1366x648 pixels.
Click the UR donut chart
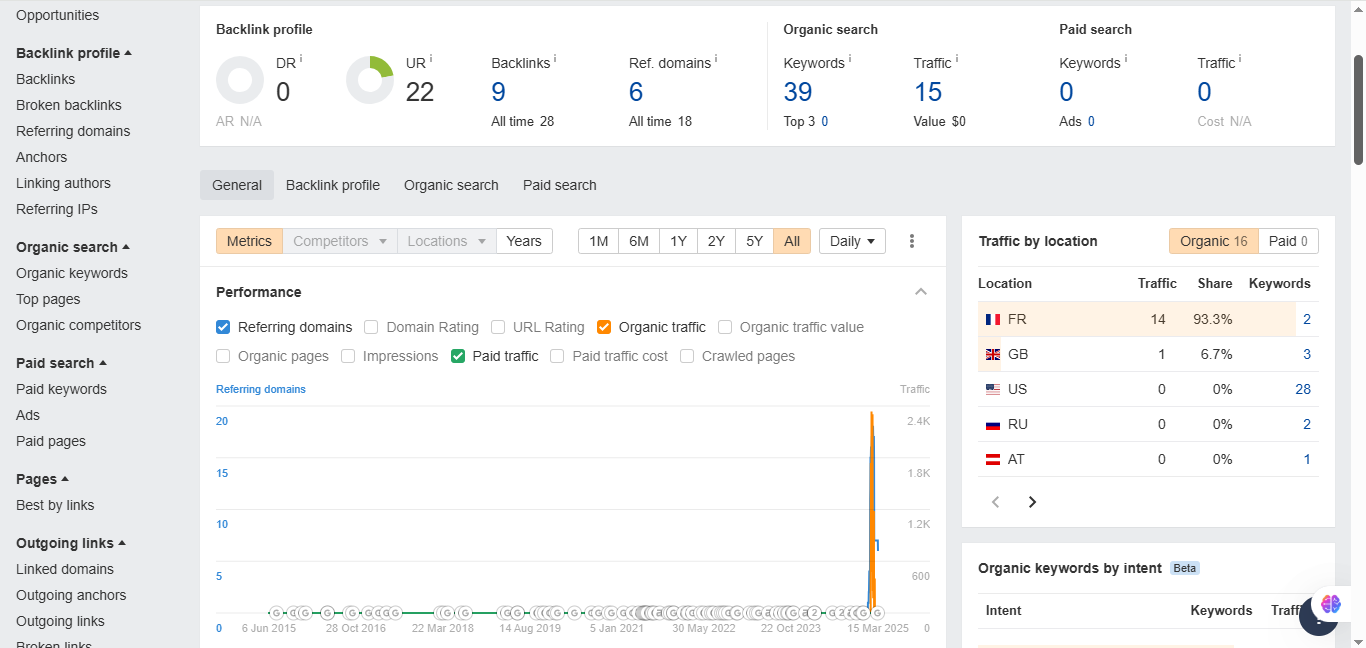370,80
